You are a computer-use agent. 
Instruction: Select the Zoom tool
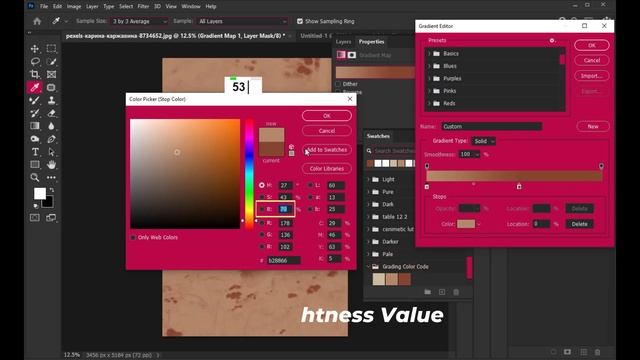[35, 178]
